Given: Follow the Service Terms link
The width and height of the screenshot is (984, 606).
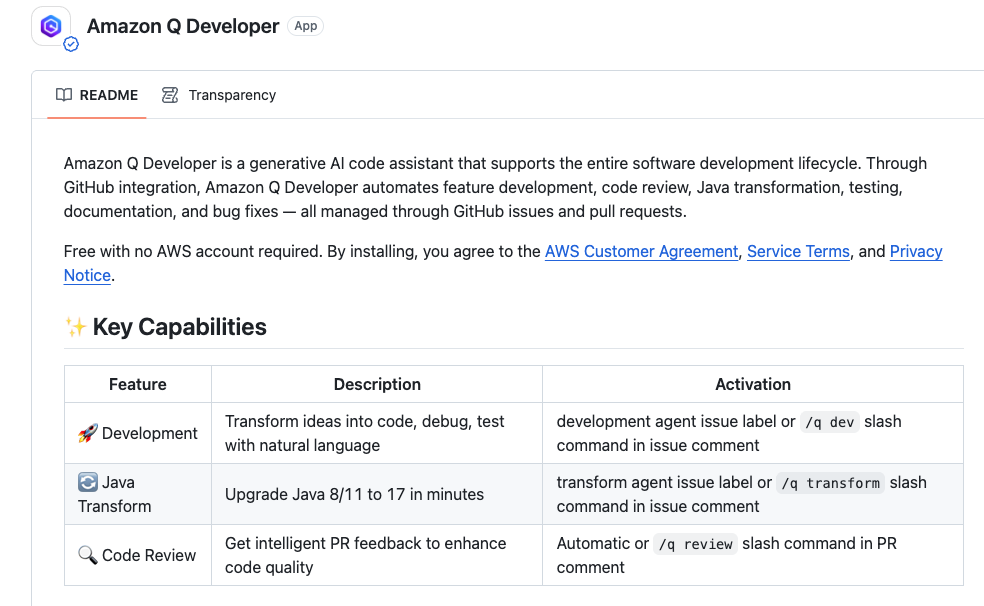Looking at the screenshot, I should 798,251.
